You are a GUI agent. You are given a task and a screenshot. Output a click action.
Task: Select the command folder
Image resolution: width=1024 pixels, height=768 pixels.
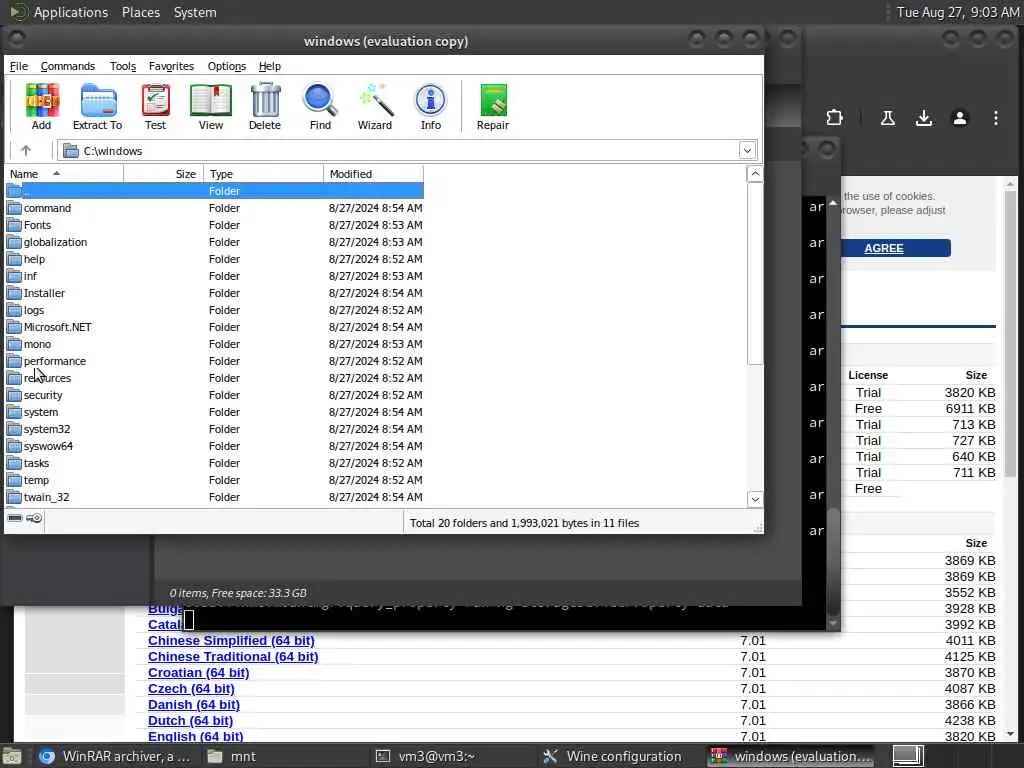click(214, 208)
